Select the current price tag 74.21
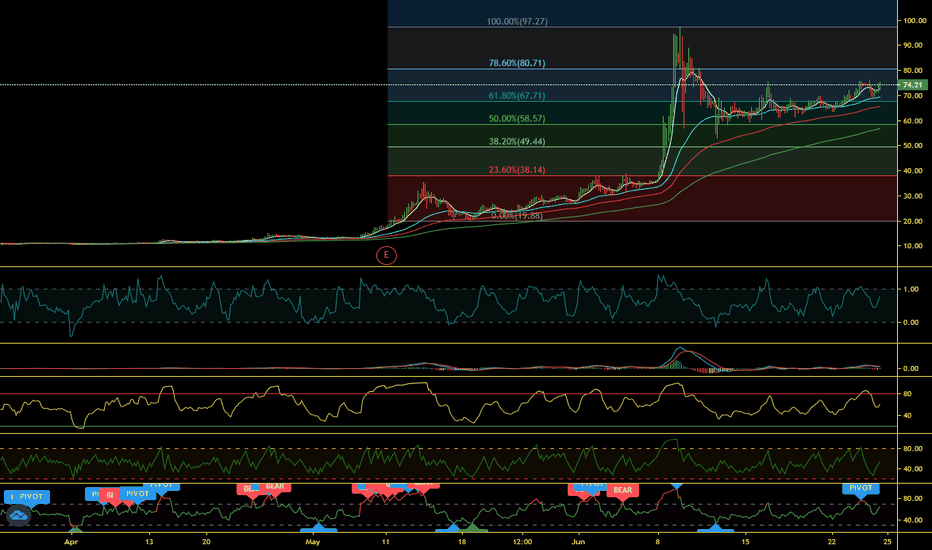Viewport: 932px width, 550px height. tap(912, 85)
